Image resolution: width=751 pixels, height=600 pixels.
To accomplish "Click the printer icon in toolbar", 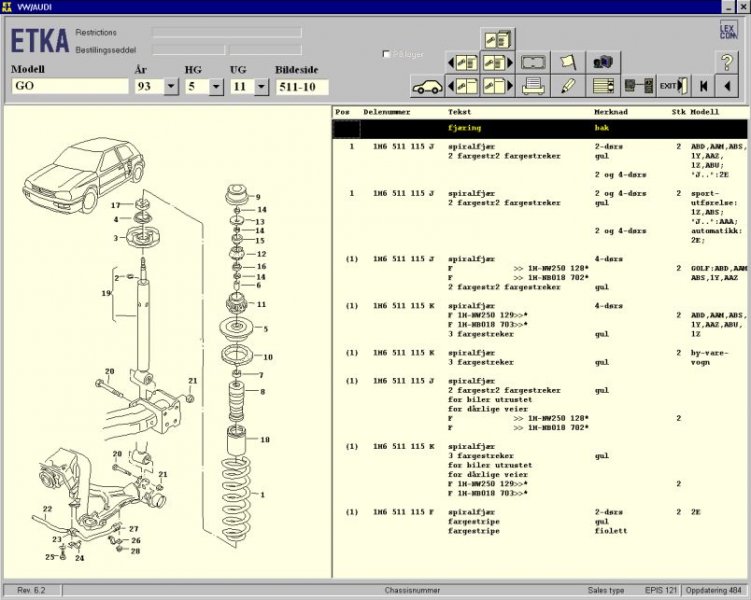I will [x=533, y=86].
